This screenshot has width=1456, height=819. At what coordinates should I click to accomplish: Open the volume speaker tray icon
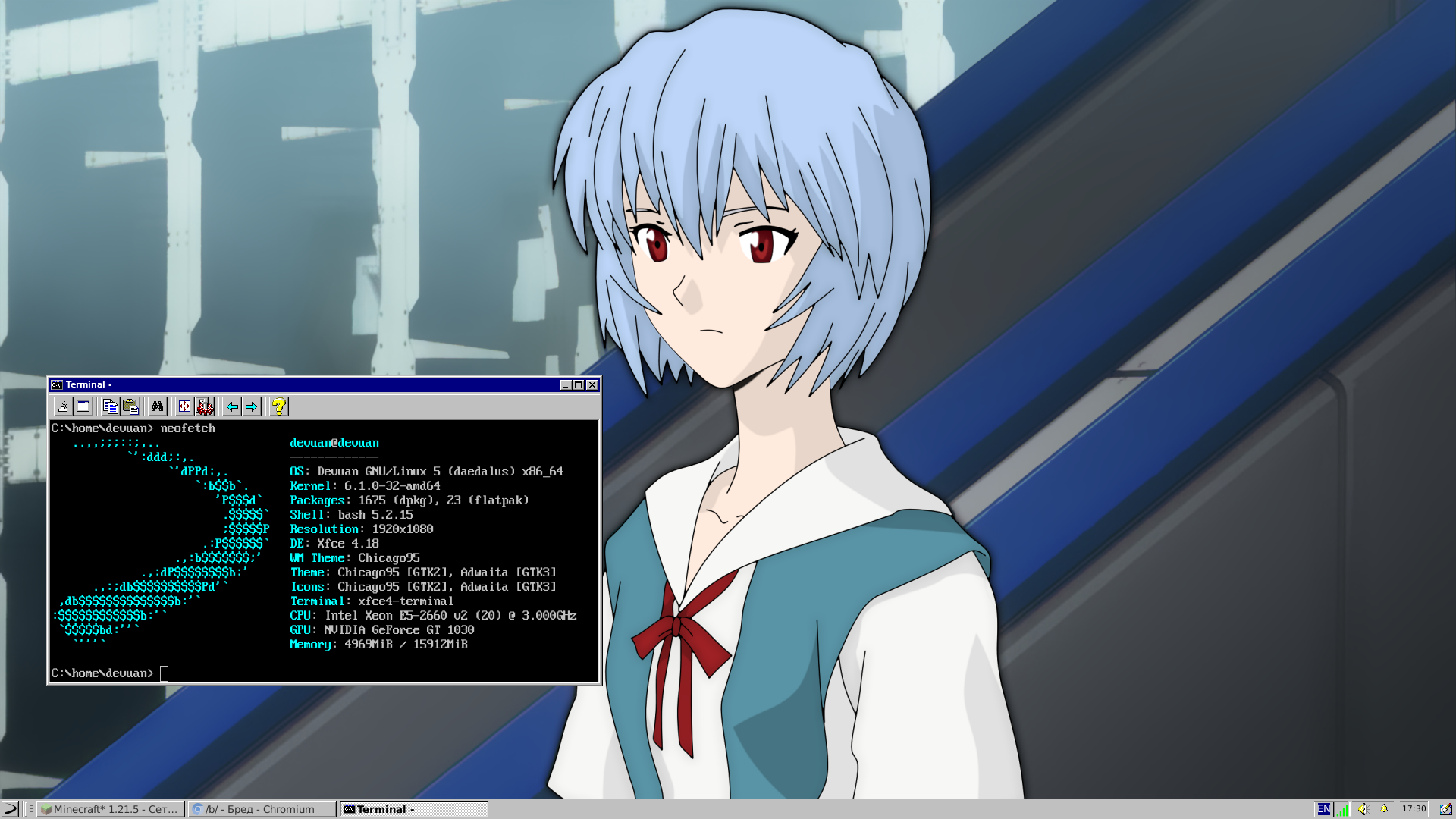1363,809
